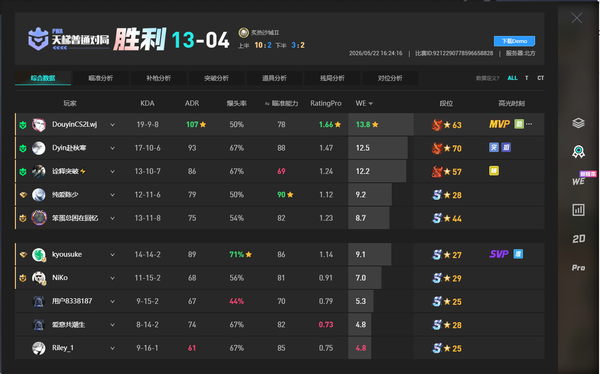The width and height of the screenshot is (600, 374).
Task: Click the KDA column header
Action: pos(147,103)
